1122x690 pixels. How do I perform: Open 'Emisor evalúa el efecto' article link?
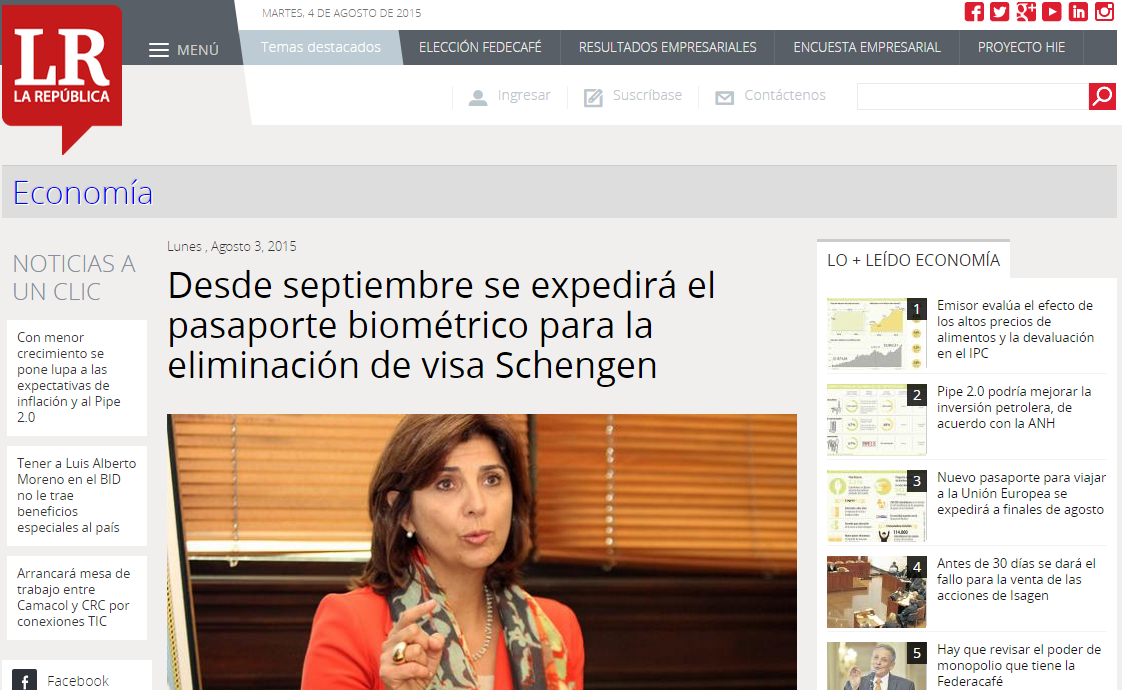pyautogui.click(x=1015, y=329)
